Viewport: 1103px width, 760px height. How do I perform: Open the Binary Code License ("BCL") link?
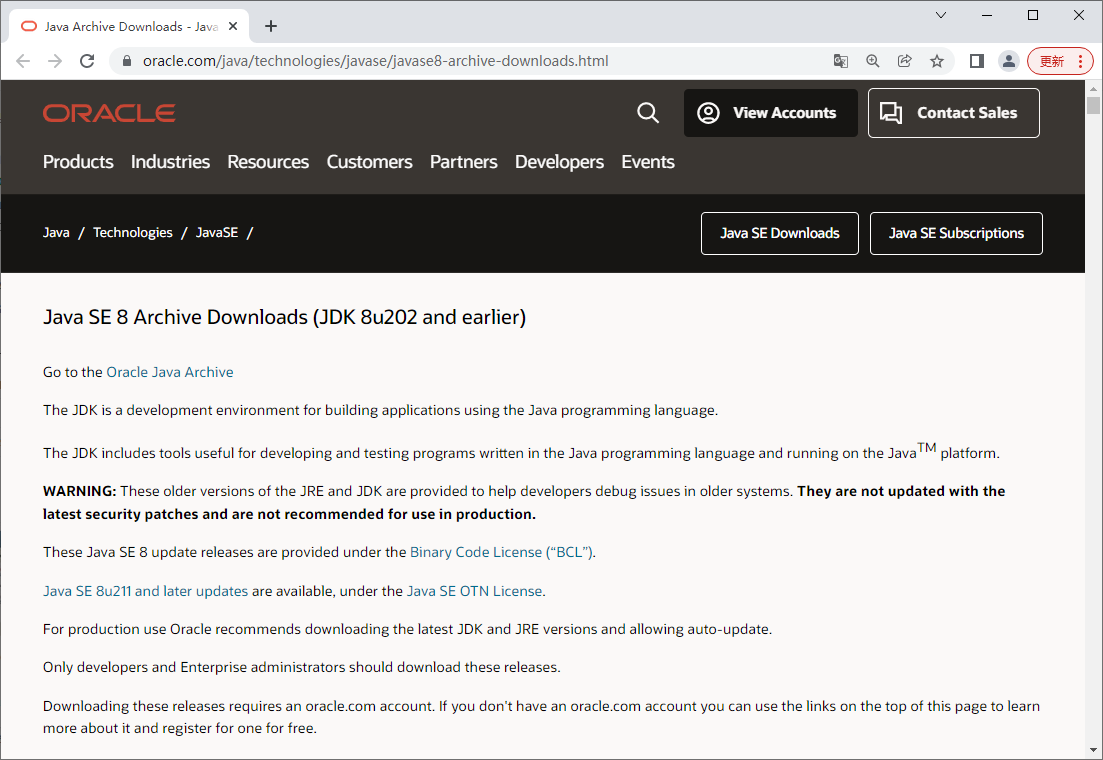pos(502,552)
